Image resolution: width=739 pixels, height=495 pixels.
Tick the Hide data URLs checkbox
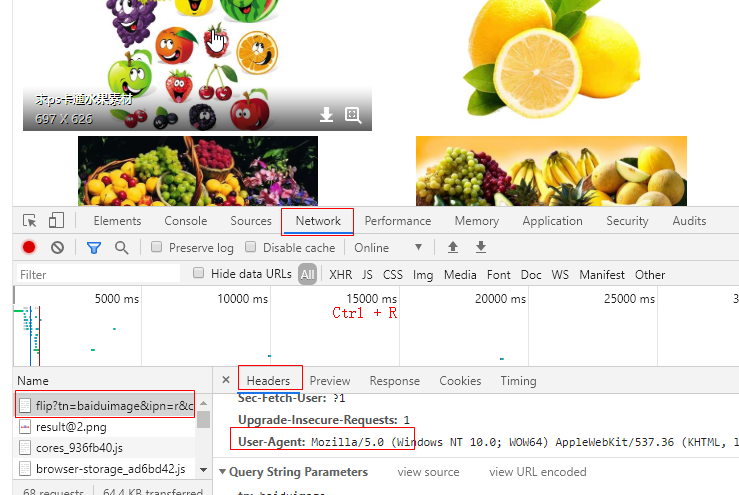click(x=198, y=273)
